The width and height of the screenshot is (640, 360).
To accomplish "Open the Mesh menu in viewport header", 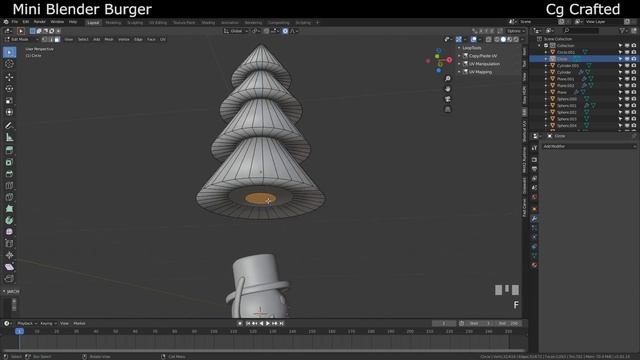I will 109,39.
